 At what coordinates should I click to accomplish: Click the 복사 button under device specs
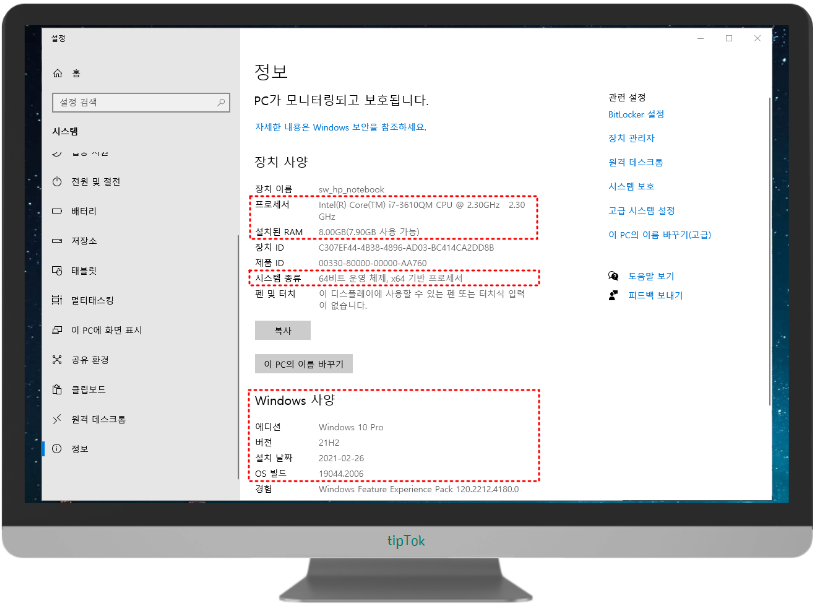[x=283, y=331]
